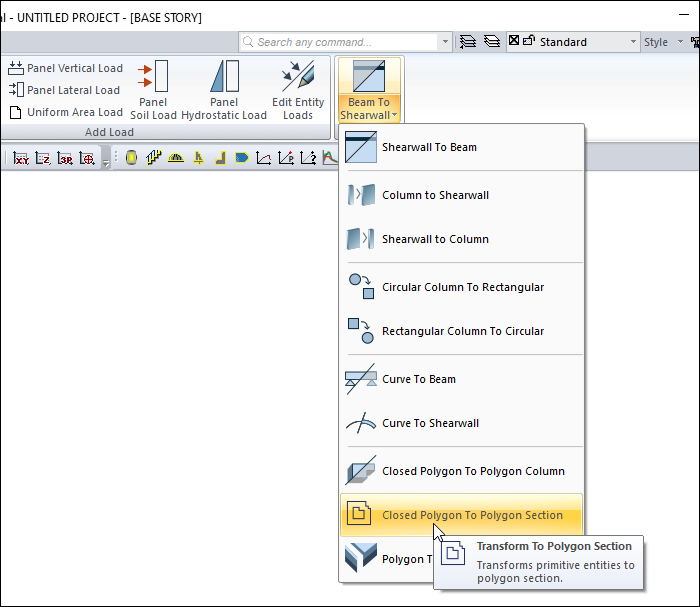Click the Panel Vertical Load icon
700x607 pixels.
(x=16, y=68)
